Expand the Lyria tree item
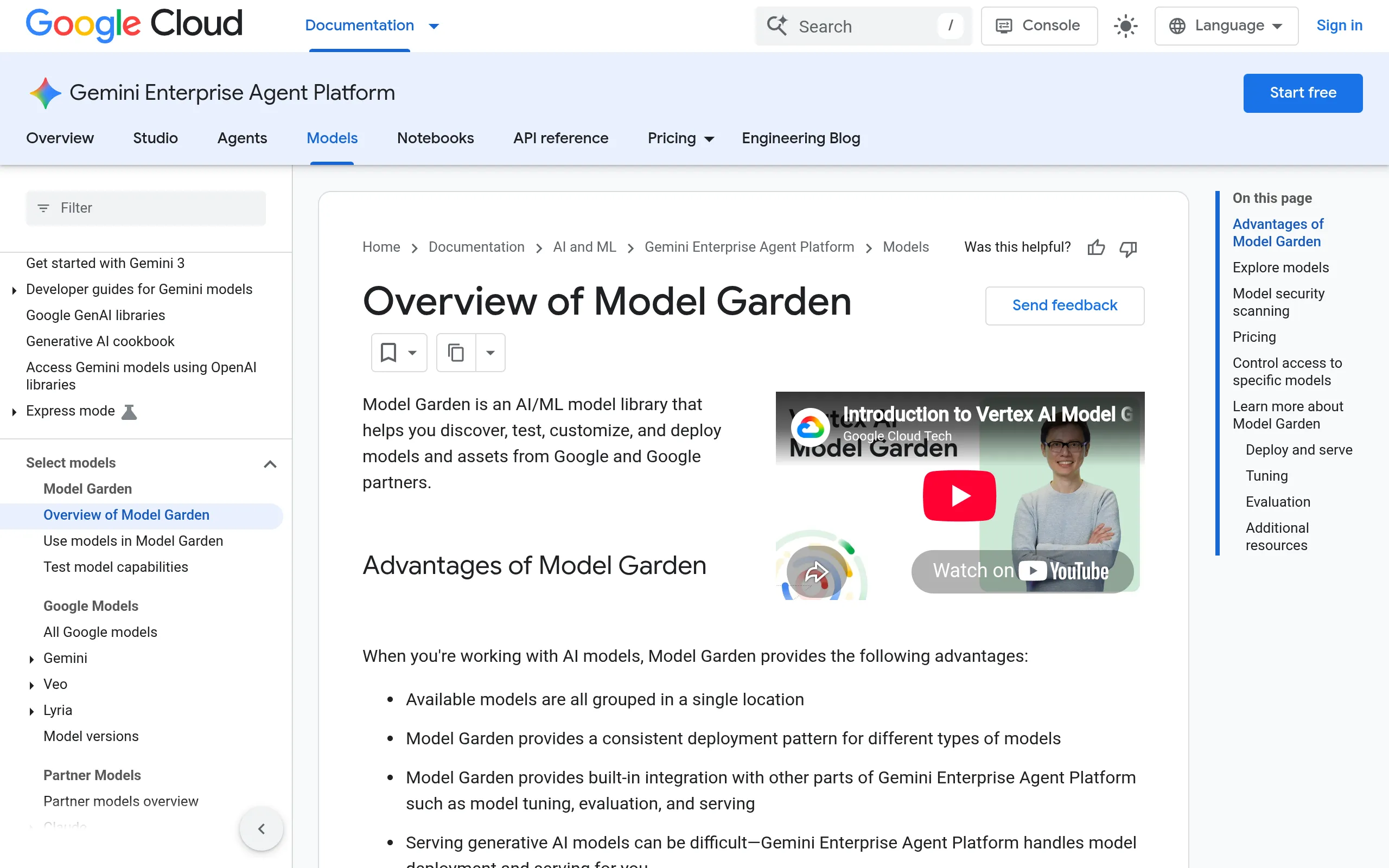The image size is (1389, 868). pos(31,712)
